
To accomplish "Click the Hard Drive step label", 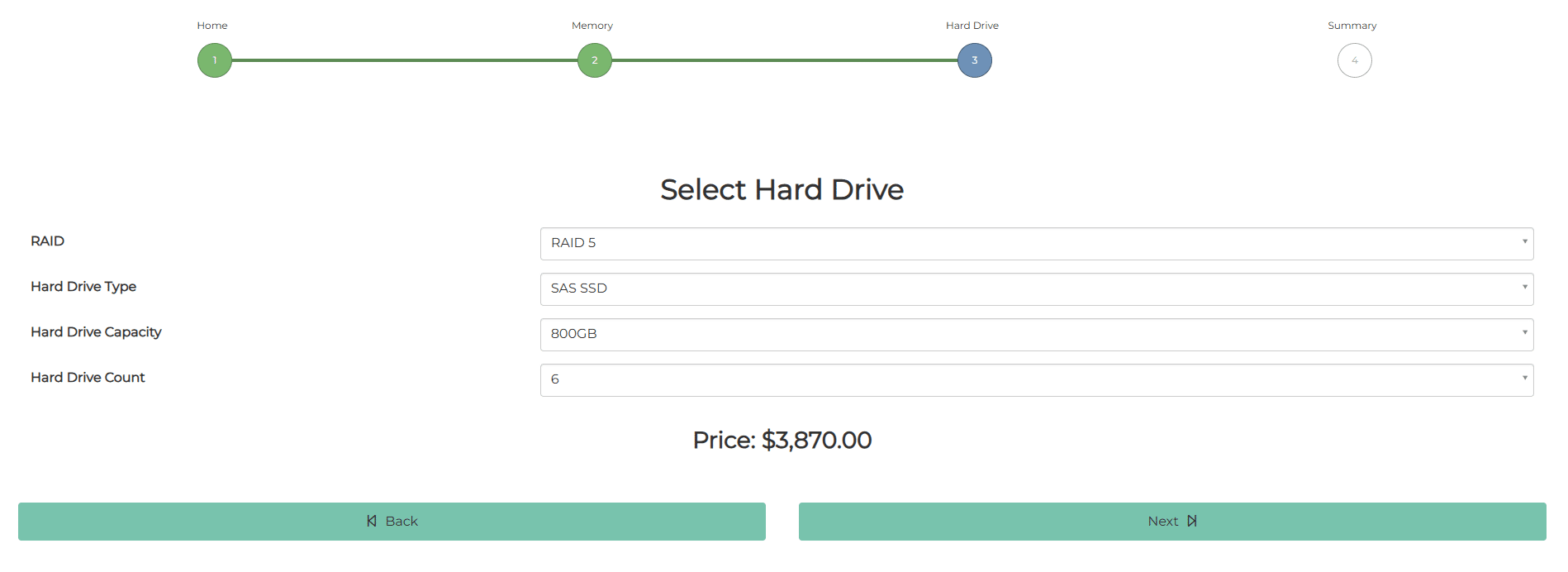I will click(972, 26).
